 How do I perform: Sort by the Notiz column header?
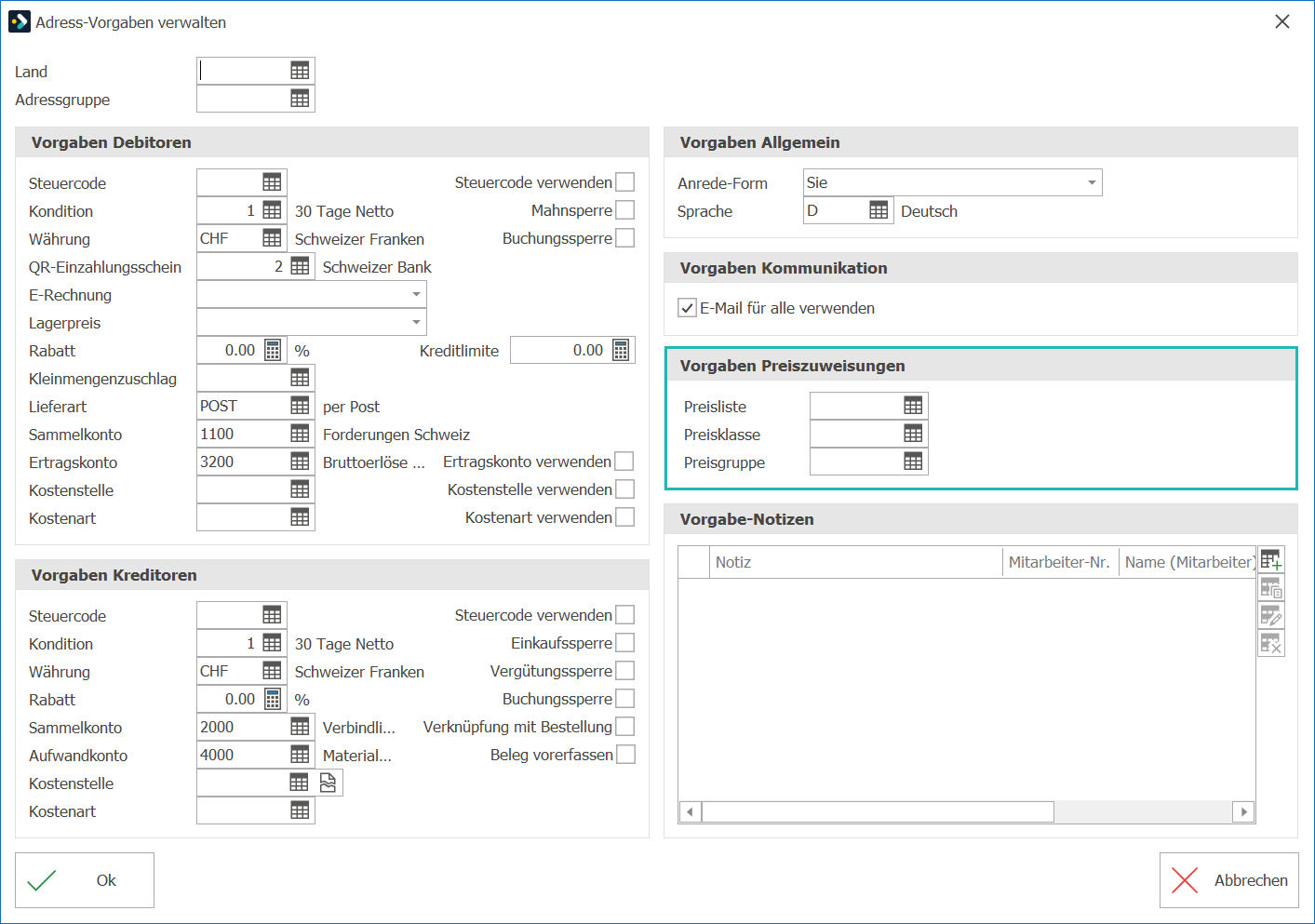855,562
